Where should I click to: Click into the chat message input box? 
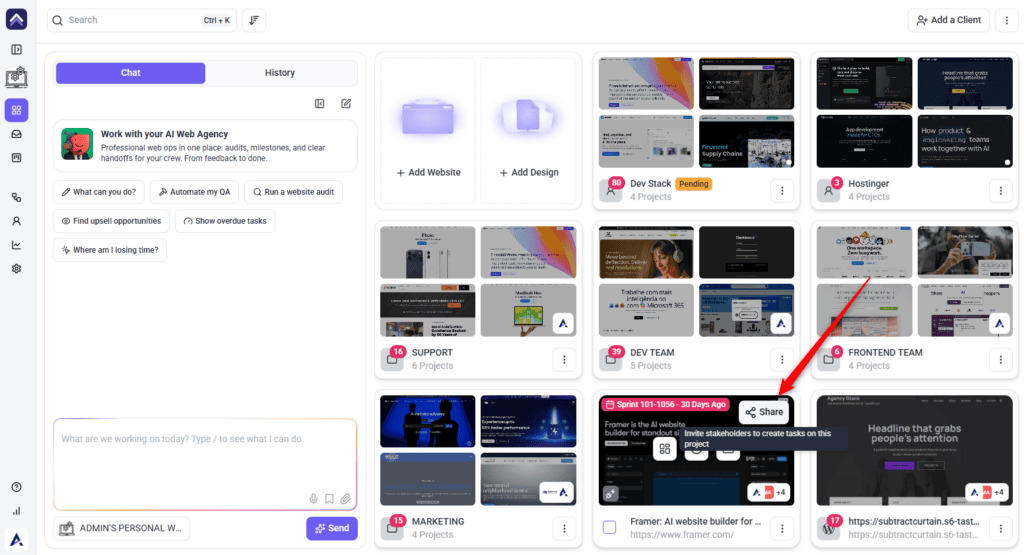pos(205,464)
